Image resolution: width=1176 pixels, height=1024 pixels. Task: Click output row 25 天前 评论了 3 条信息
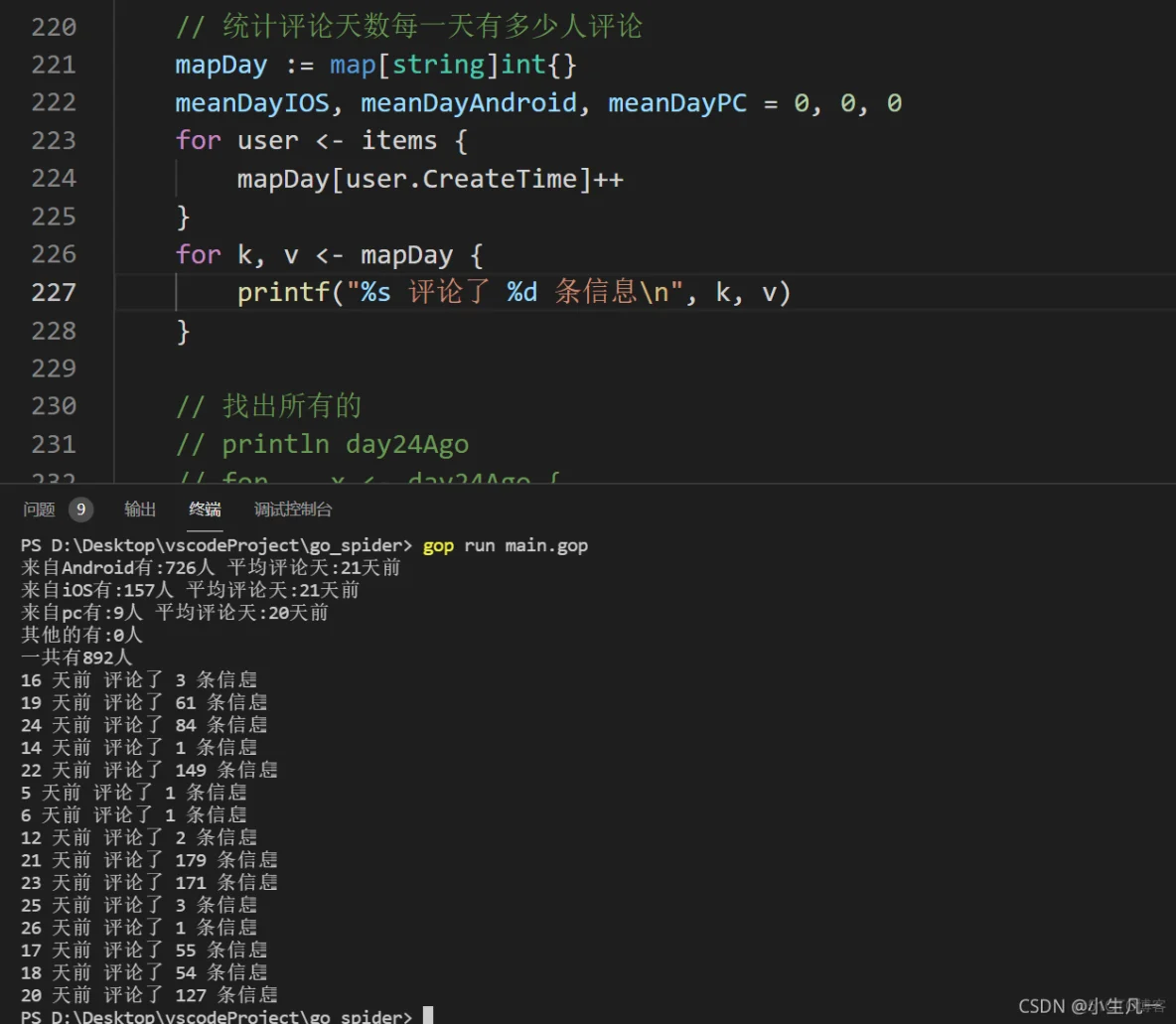pos(139,906)
